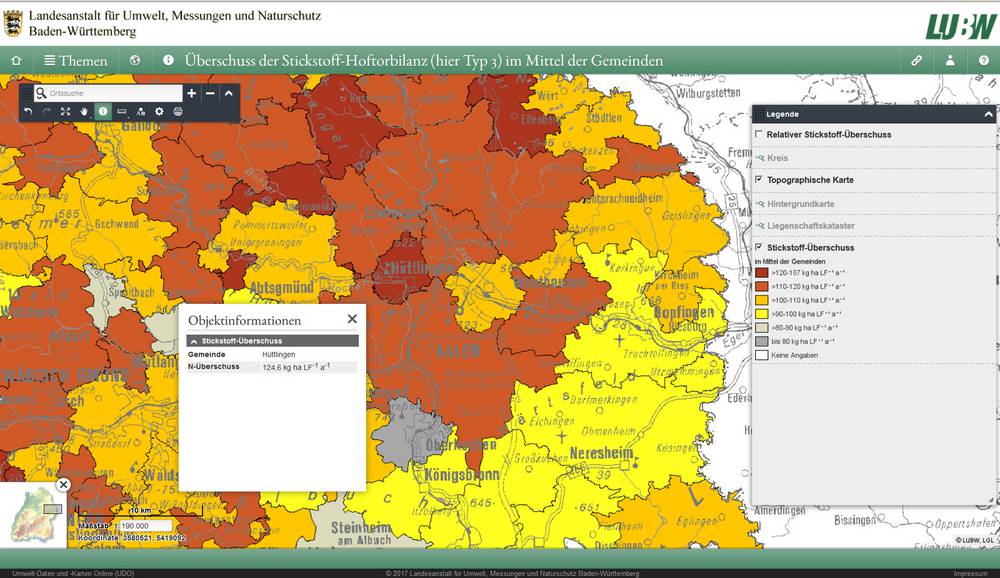Zoom in with the plus button
The height and width of the screenshot is (578, 1000).
192,93
